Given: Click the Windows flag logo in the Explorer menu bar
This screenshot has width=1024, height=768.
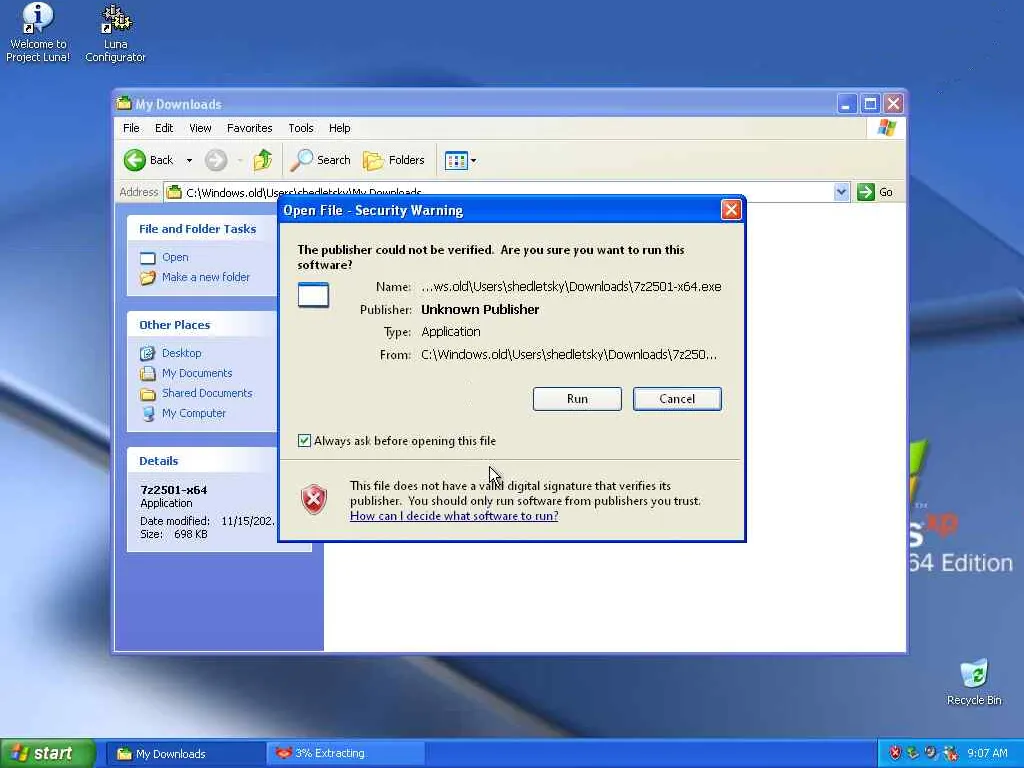Looking at the screenshot, I should [887, 128].
